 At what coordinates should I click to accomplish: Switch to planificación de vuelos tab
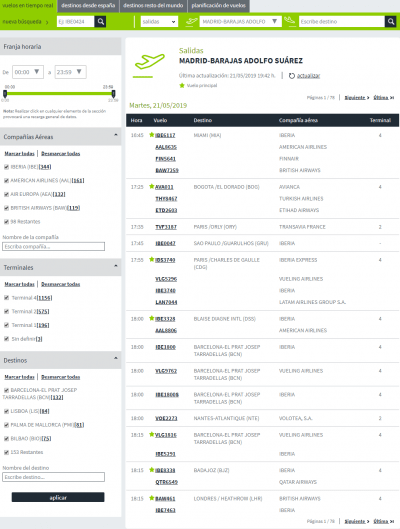[219, 6]
